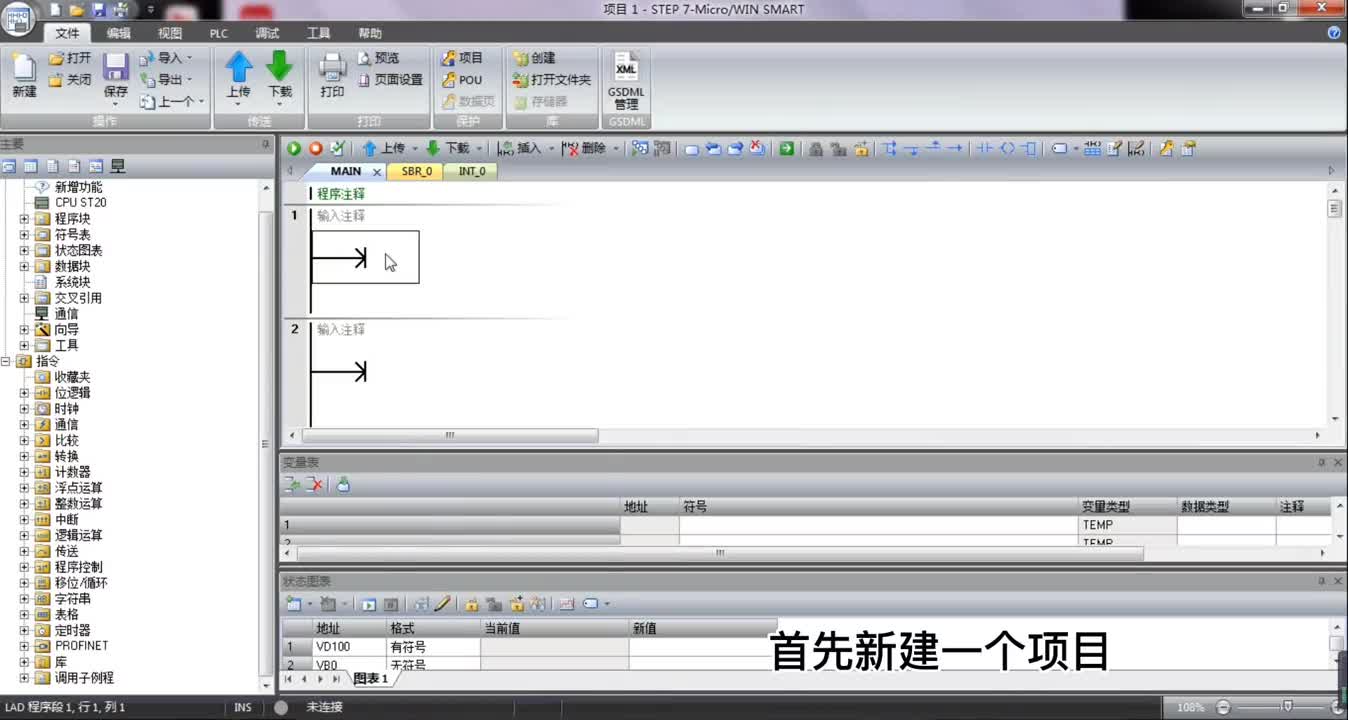Switch to the INT_0 editor tab
Screen dimensions: 1348x720
(472, 171)
